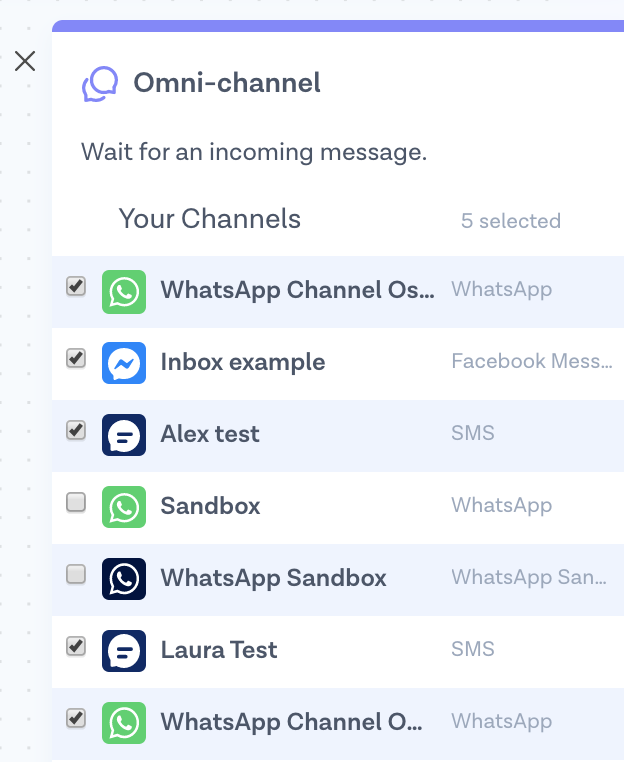Select the Inbox example channel name
The width and height of the screenshot is (624, 762).
point(243,362)
